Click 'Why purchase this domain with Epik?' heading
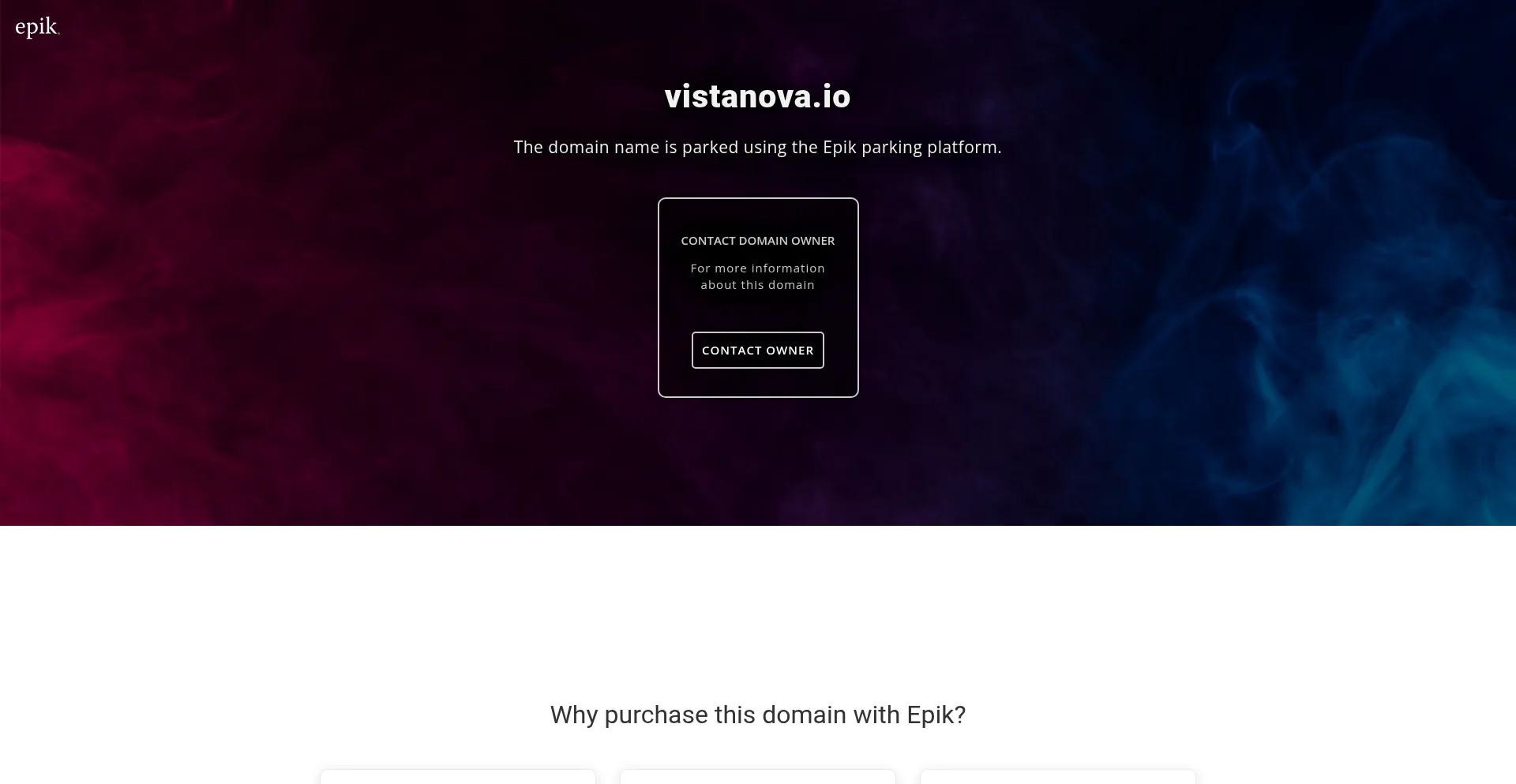Viewport: 1516px width, 784px height. click(x=757, y=715)
